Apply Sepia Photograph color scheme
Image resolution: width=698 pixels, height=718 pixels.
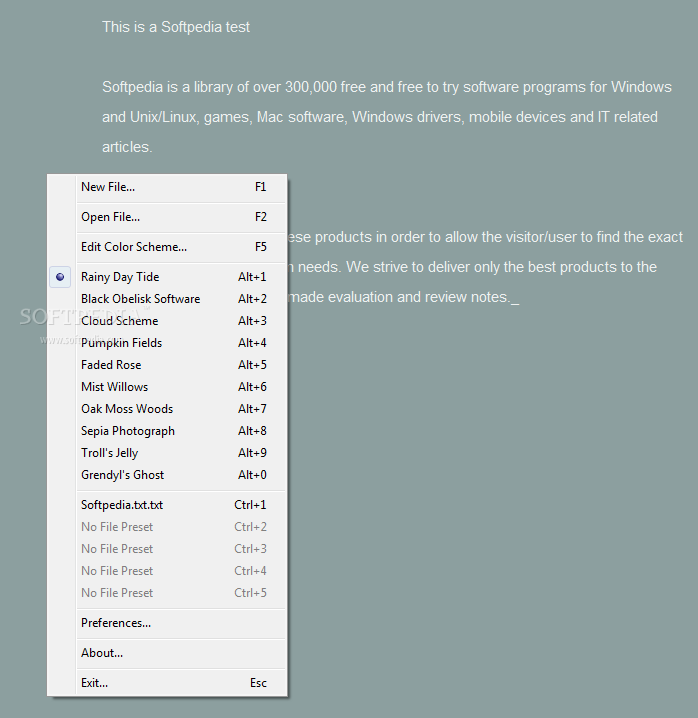[x=168, y=431]
